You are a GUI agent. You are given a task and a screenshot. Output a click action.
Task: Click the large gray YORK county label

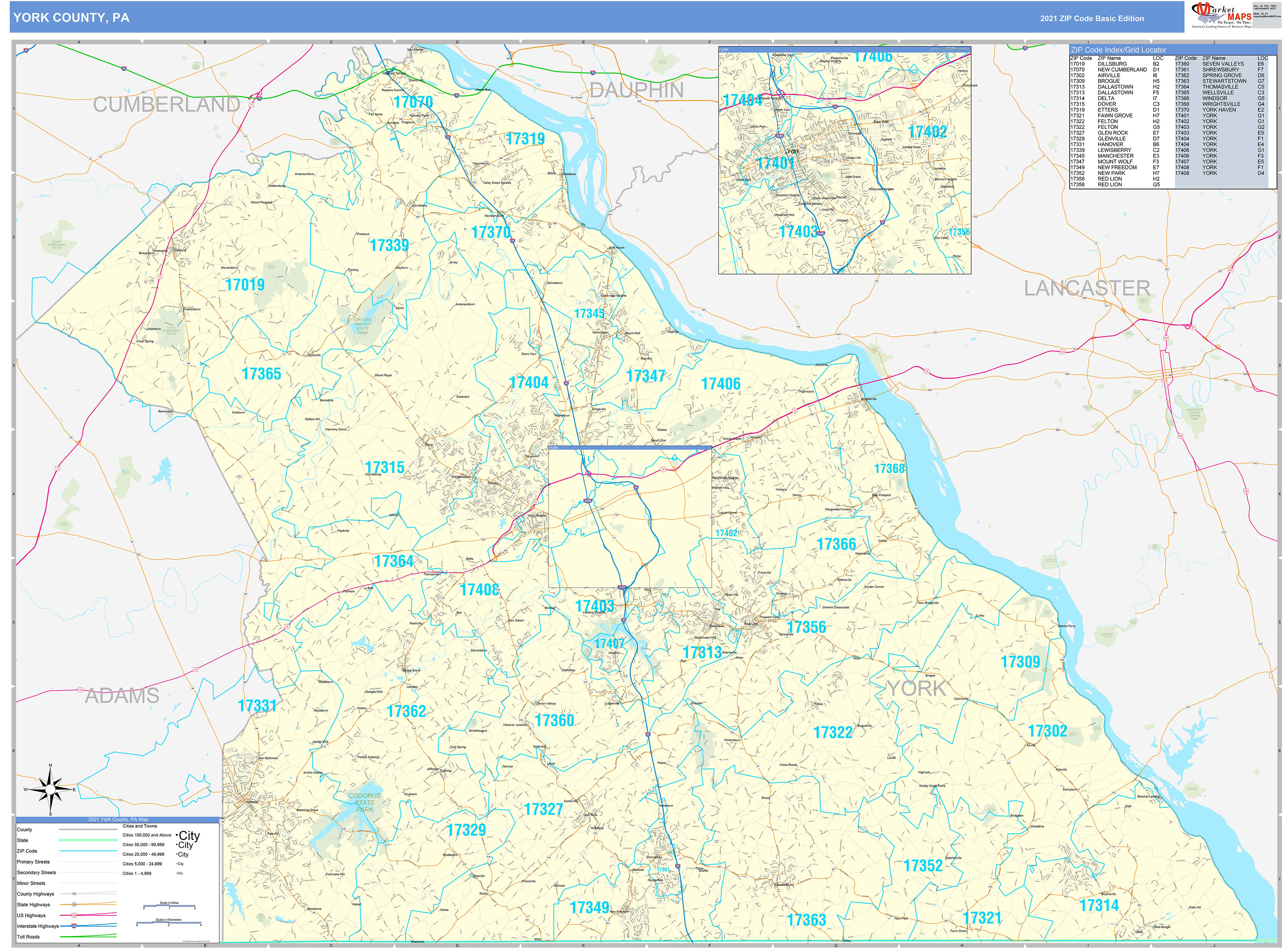pyautogui.click(x=917, y=688)
